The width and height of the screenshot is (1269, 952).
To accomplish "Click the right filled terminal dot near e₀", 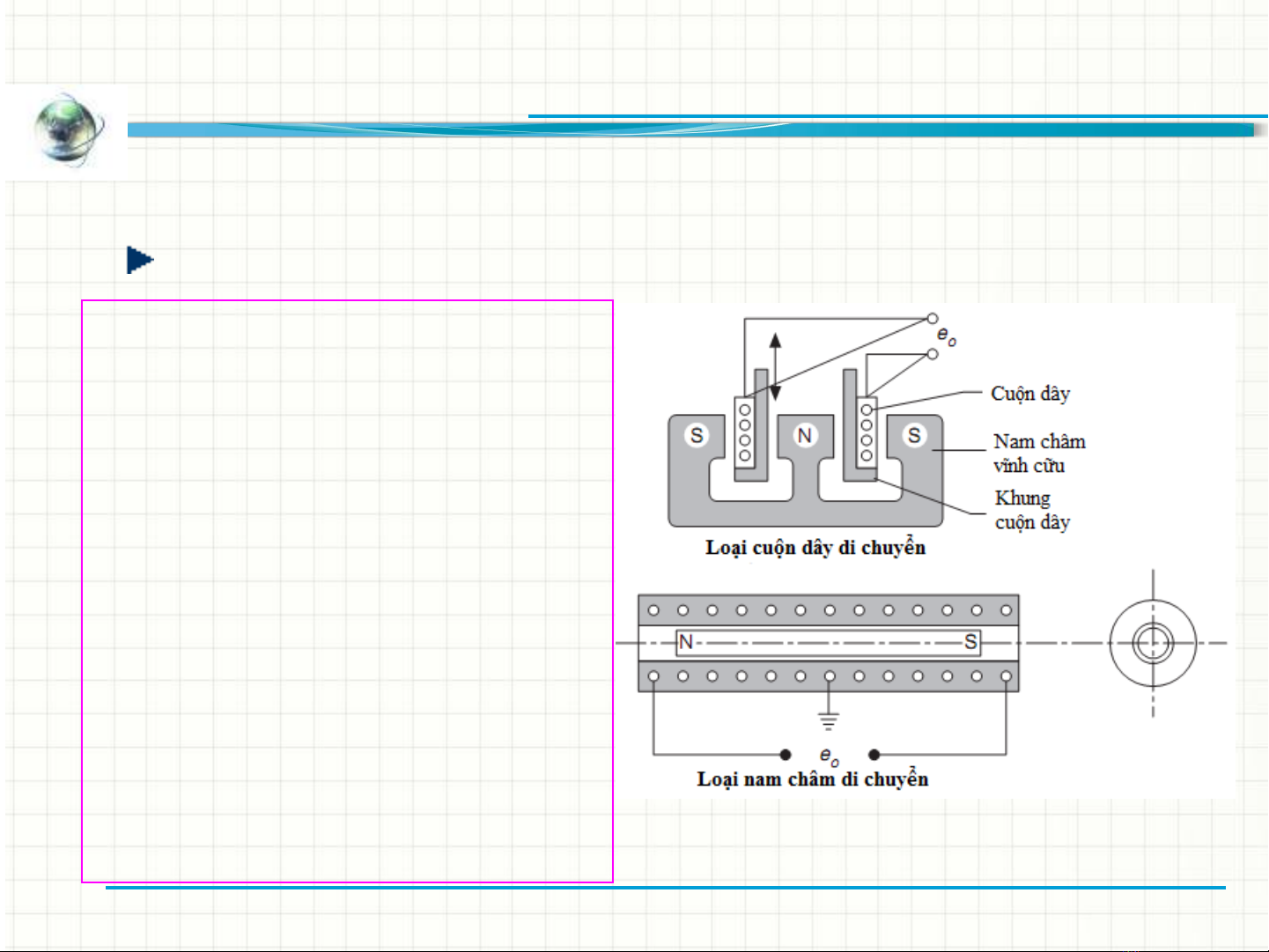I will pos(874,755).
